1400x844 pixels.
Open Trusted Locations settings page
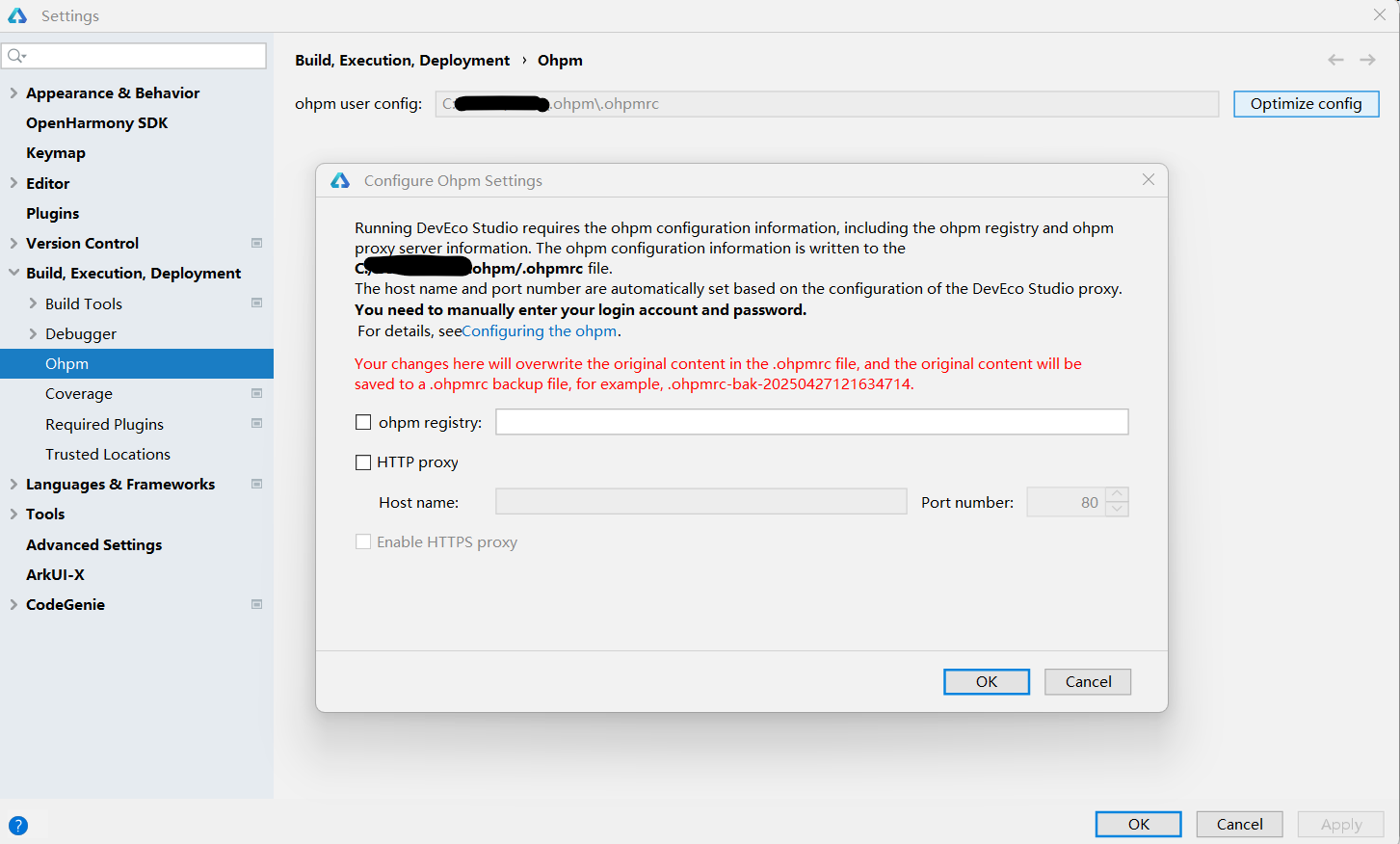pyautogui.click(x=108, y=454)
